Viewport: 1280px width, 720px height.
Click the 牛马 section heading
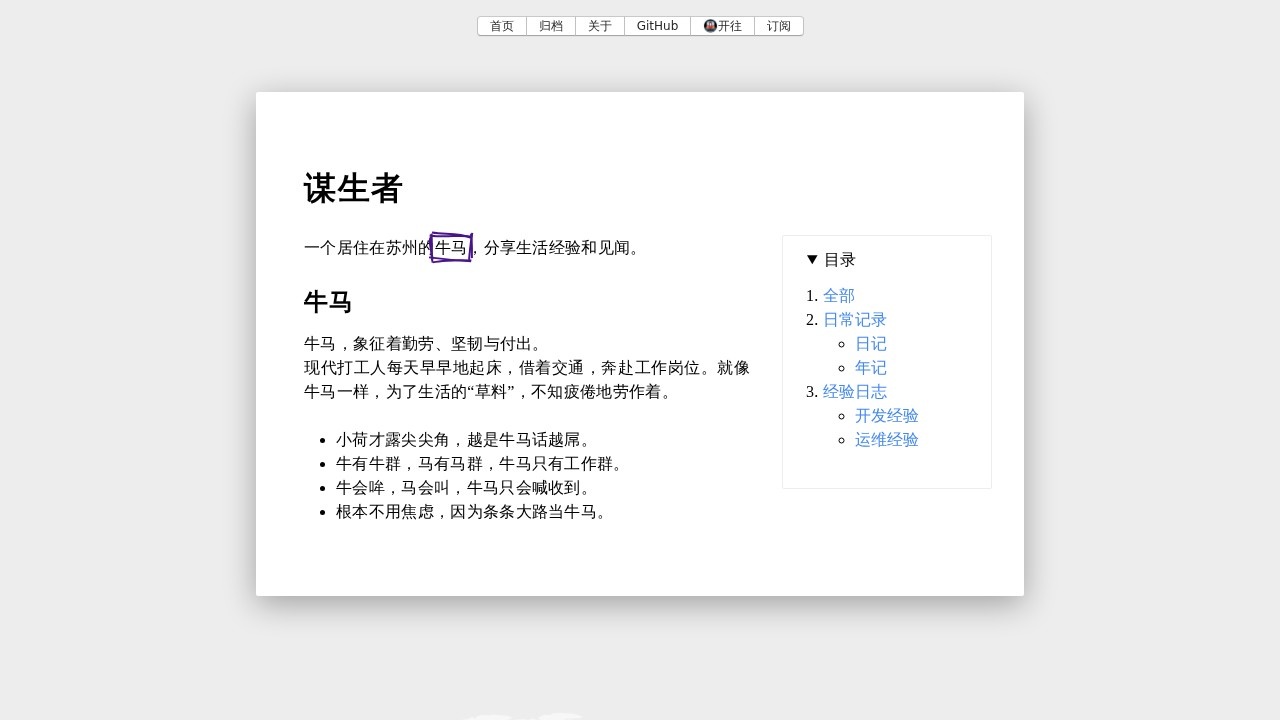click(x=328, y=302)
